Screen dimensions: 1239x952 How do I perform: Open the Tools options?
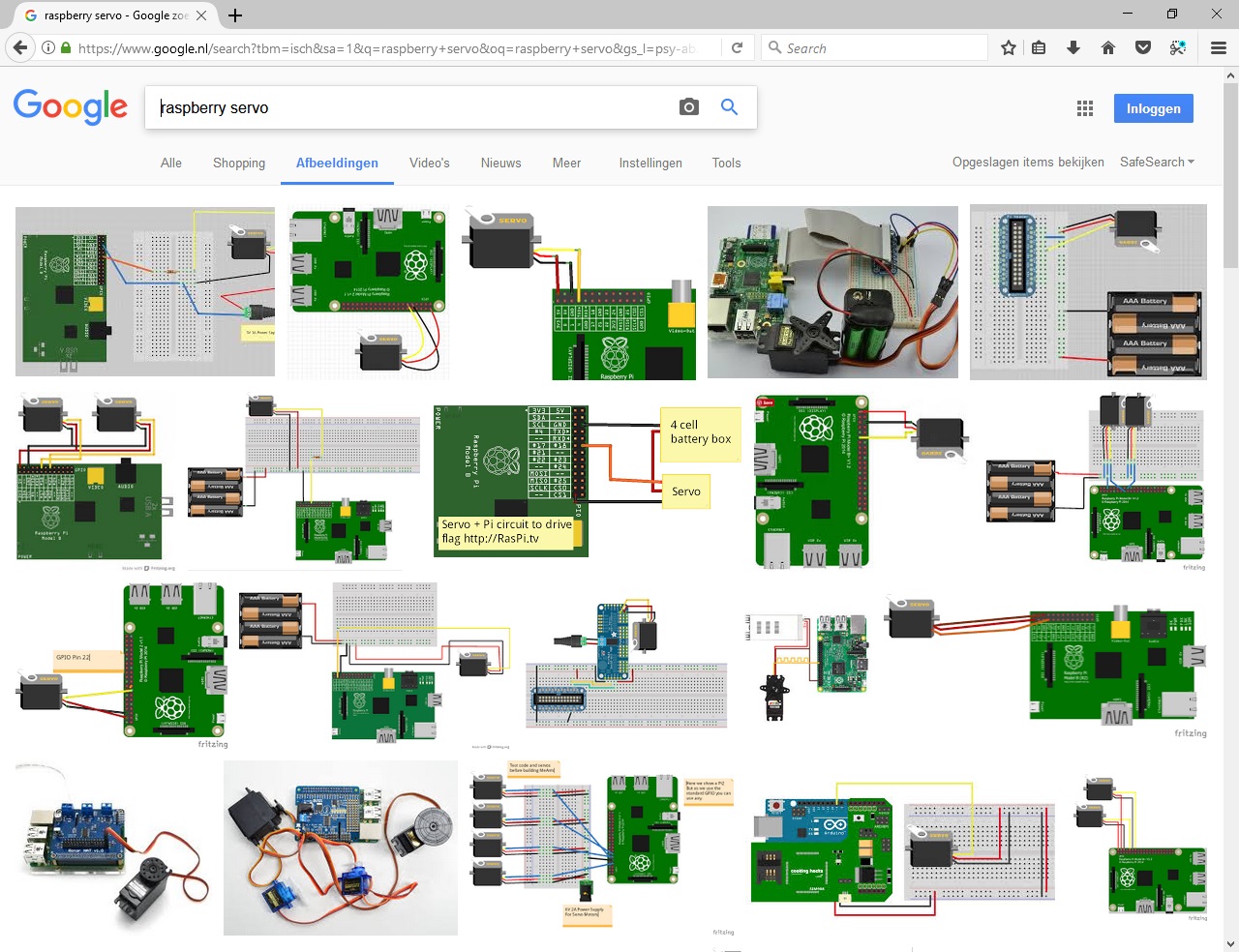[x=726, y=163]
